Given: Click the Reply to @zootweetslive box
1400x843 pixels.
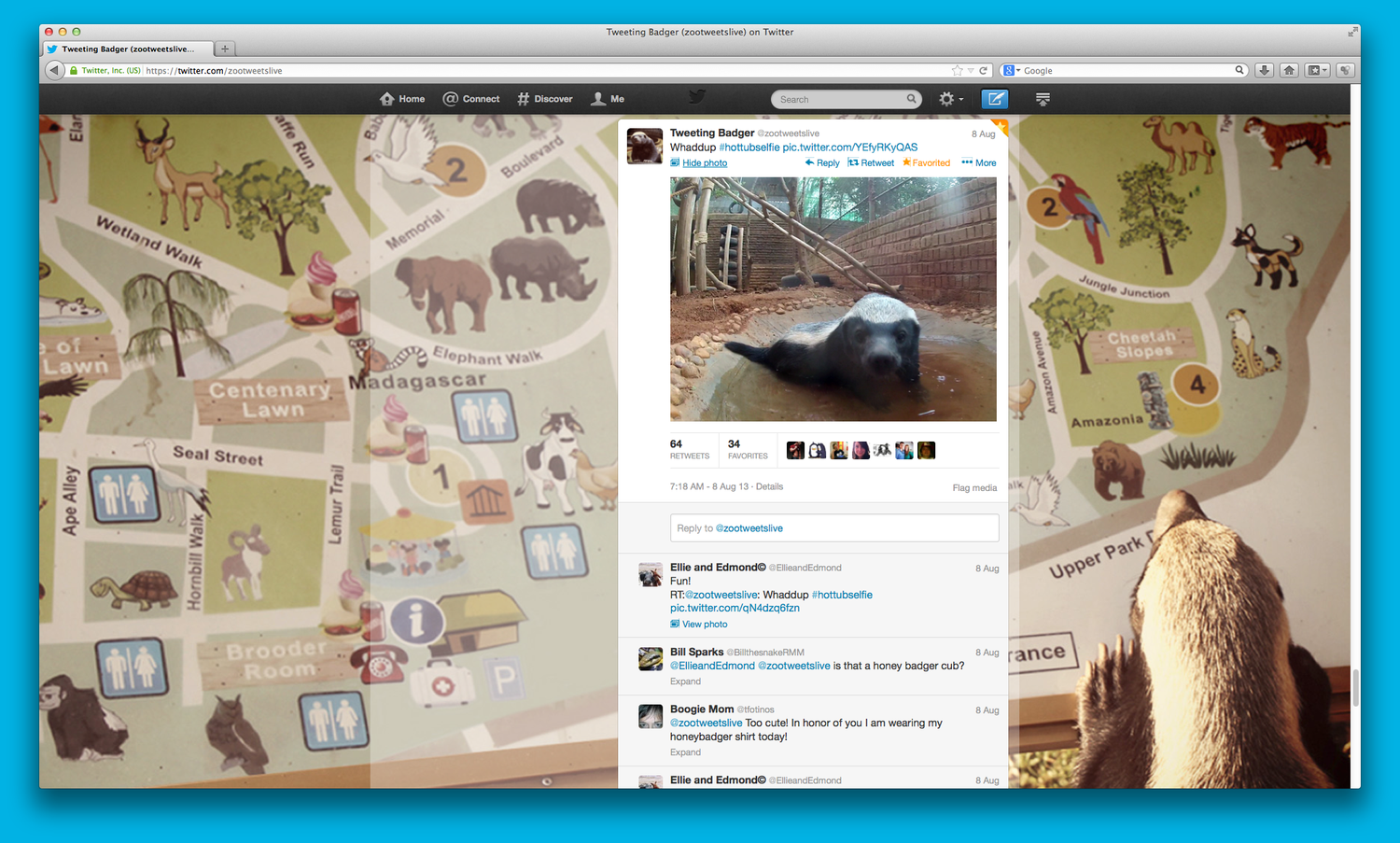Looking at the screenshot, I should (x=834, y=528).
